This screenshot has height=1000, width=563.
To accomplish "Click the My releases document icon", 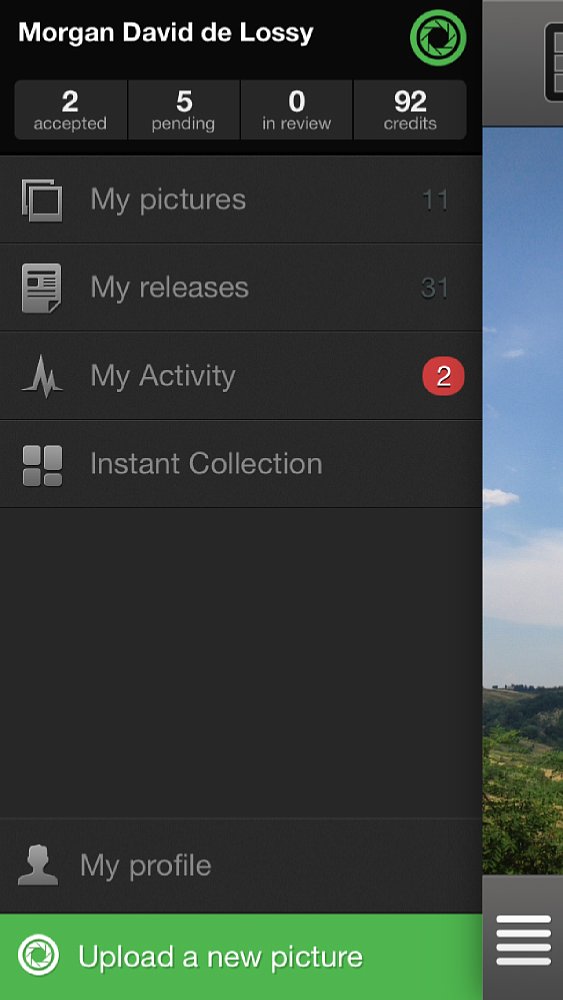I will pyautogui.click(x=41, y=288).
